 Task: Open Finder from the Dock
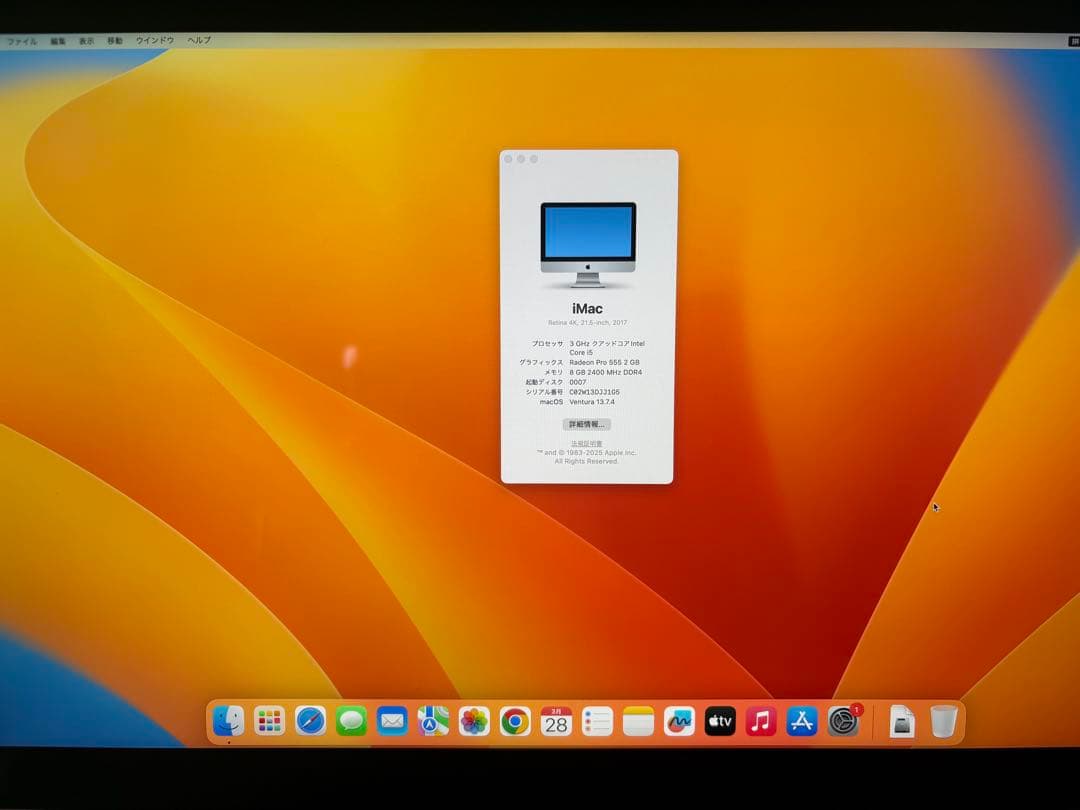[228, 720]
